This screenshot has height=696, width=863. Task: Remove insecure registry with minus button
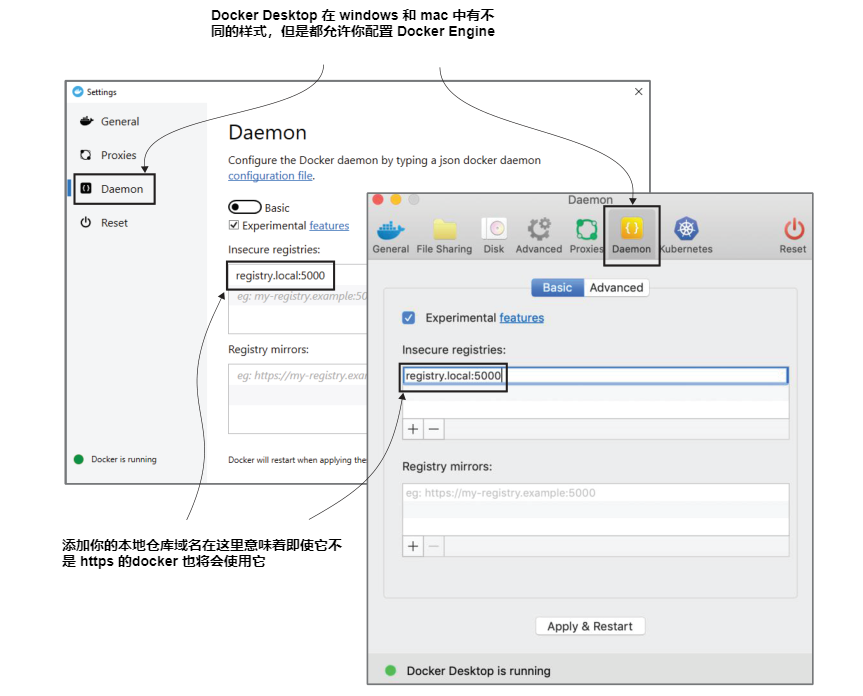[434, 429]
